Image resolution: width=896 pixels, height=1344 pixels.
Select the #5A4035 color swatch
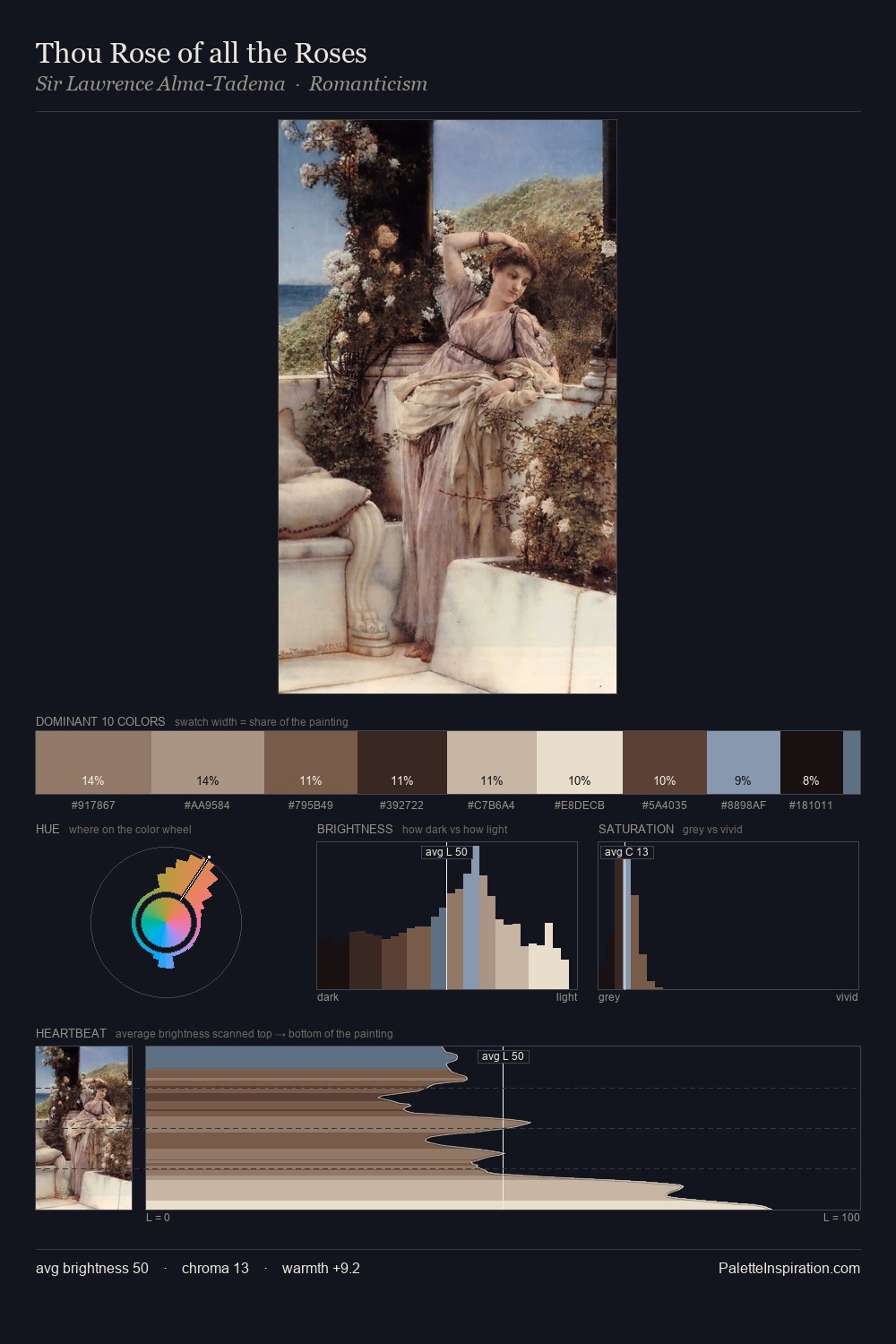[665, 762]
